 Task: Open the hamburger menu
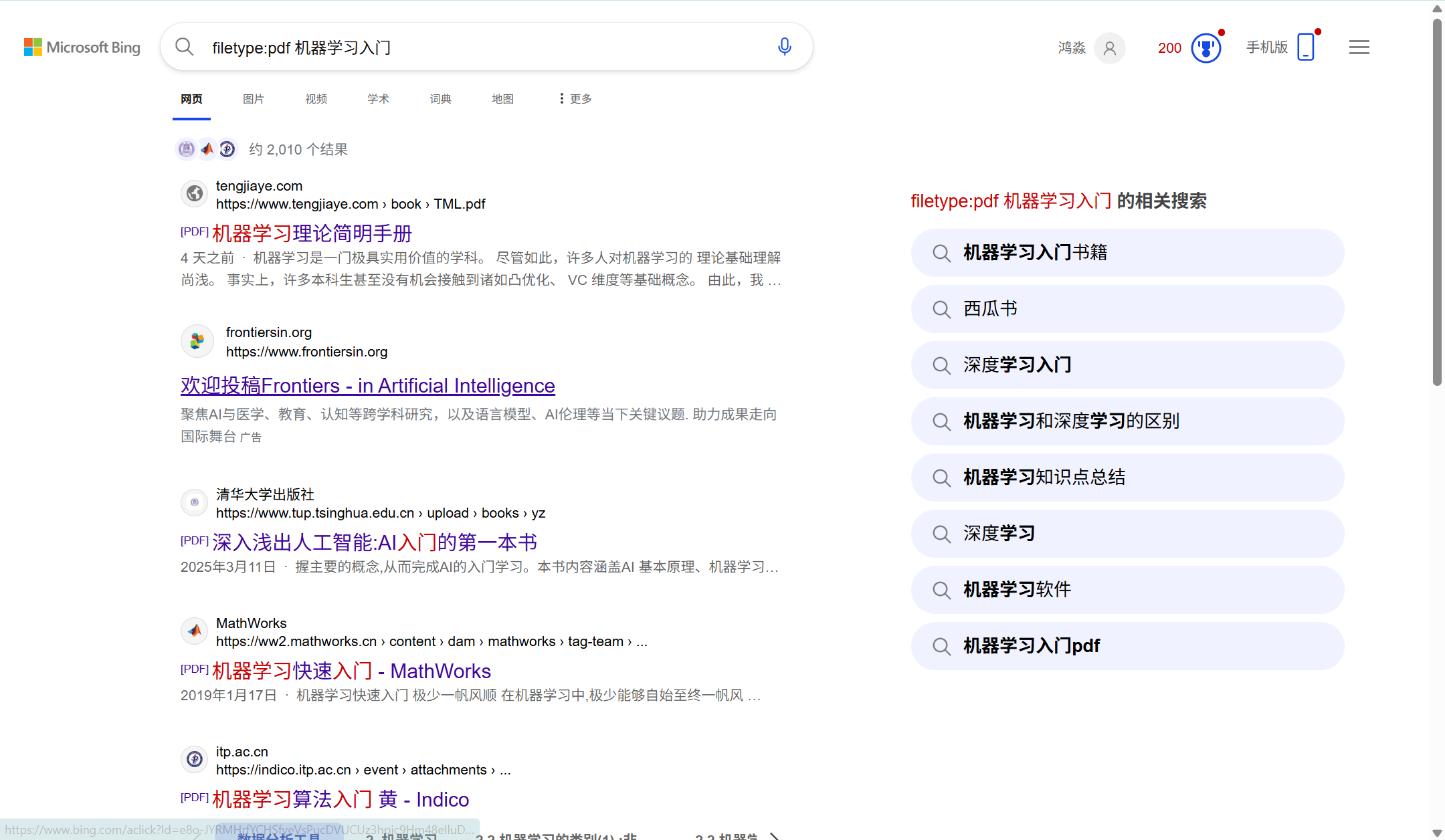pos(1359,47)
